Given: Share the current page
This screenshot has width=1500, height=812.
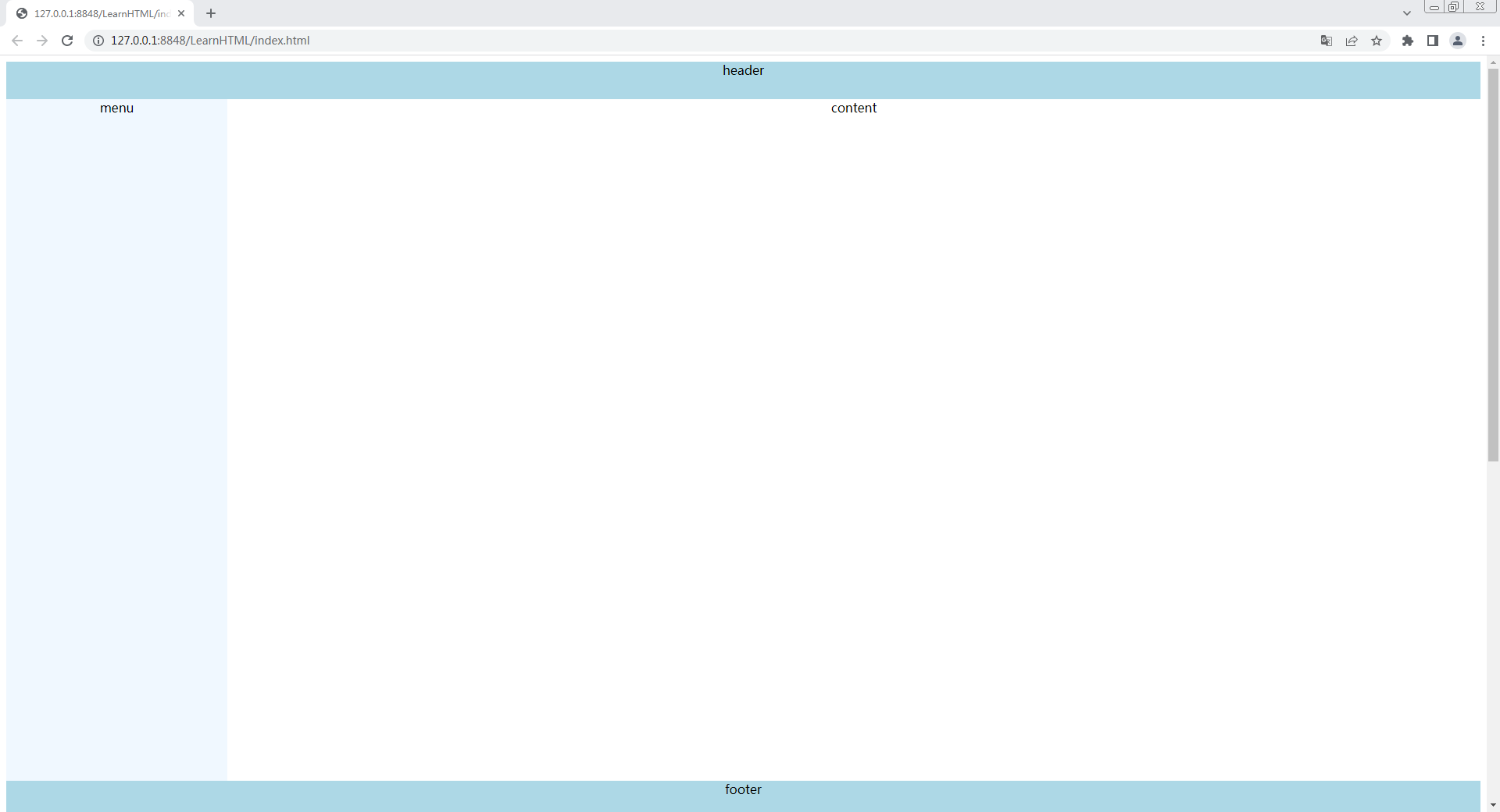Looking at the screenshot, I should point(1352,41).
